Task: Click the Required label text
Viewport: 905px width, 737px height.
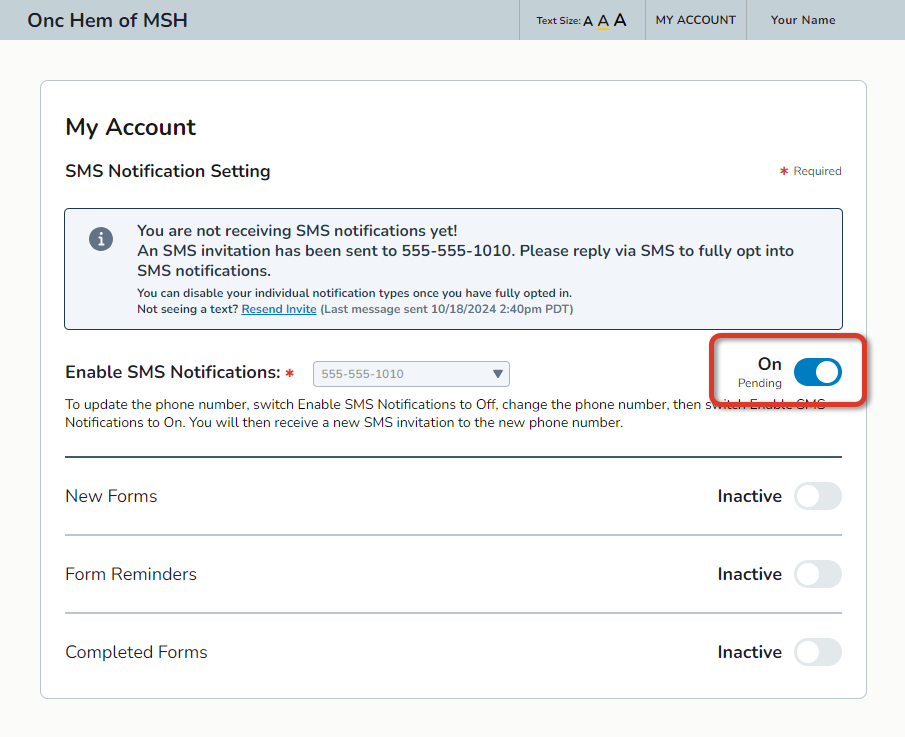Action: (817, 171)
